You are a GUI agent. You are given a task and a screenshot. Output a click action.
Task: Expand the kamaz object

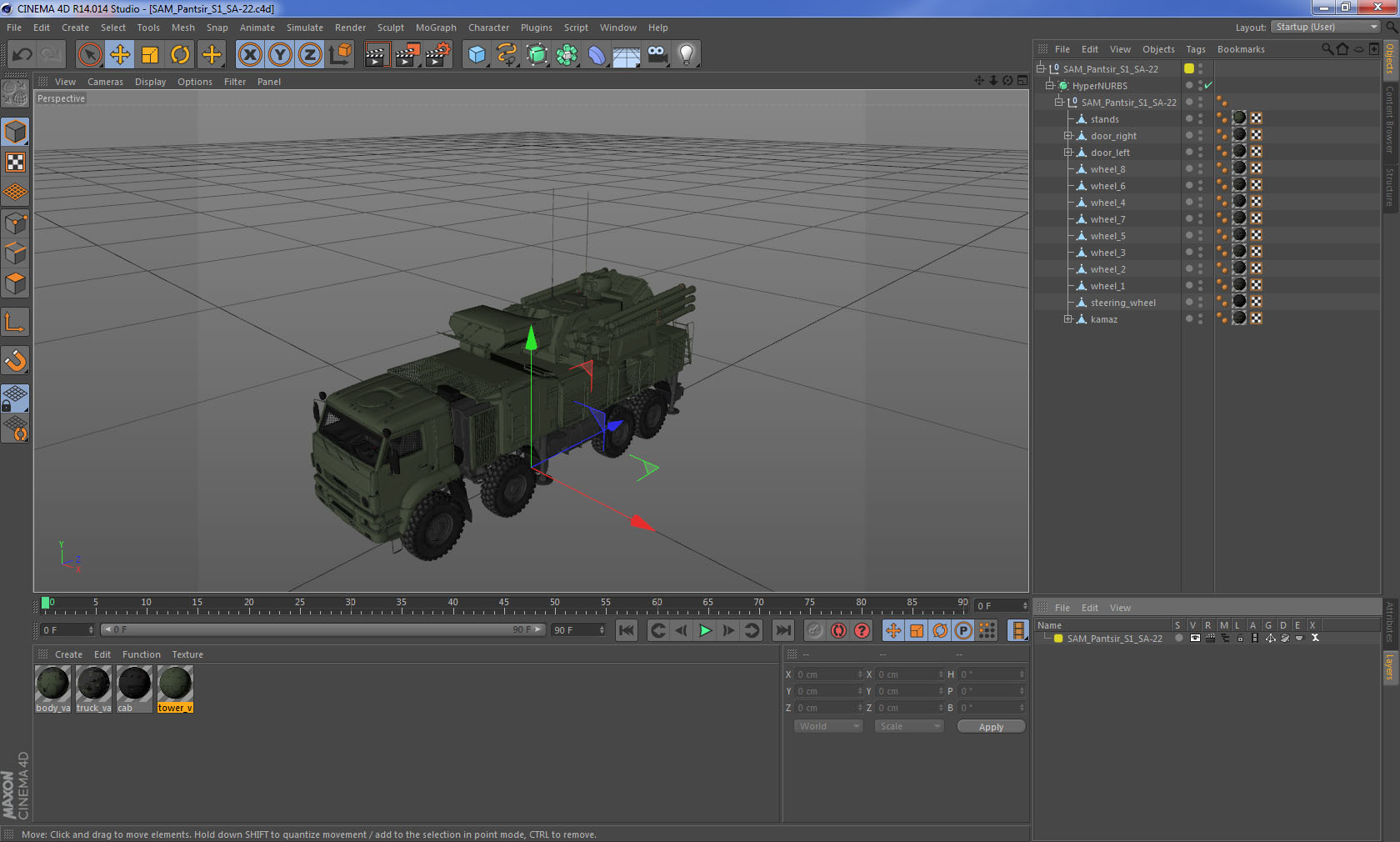[1067, 318]
